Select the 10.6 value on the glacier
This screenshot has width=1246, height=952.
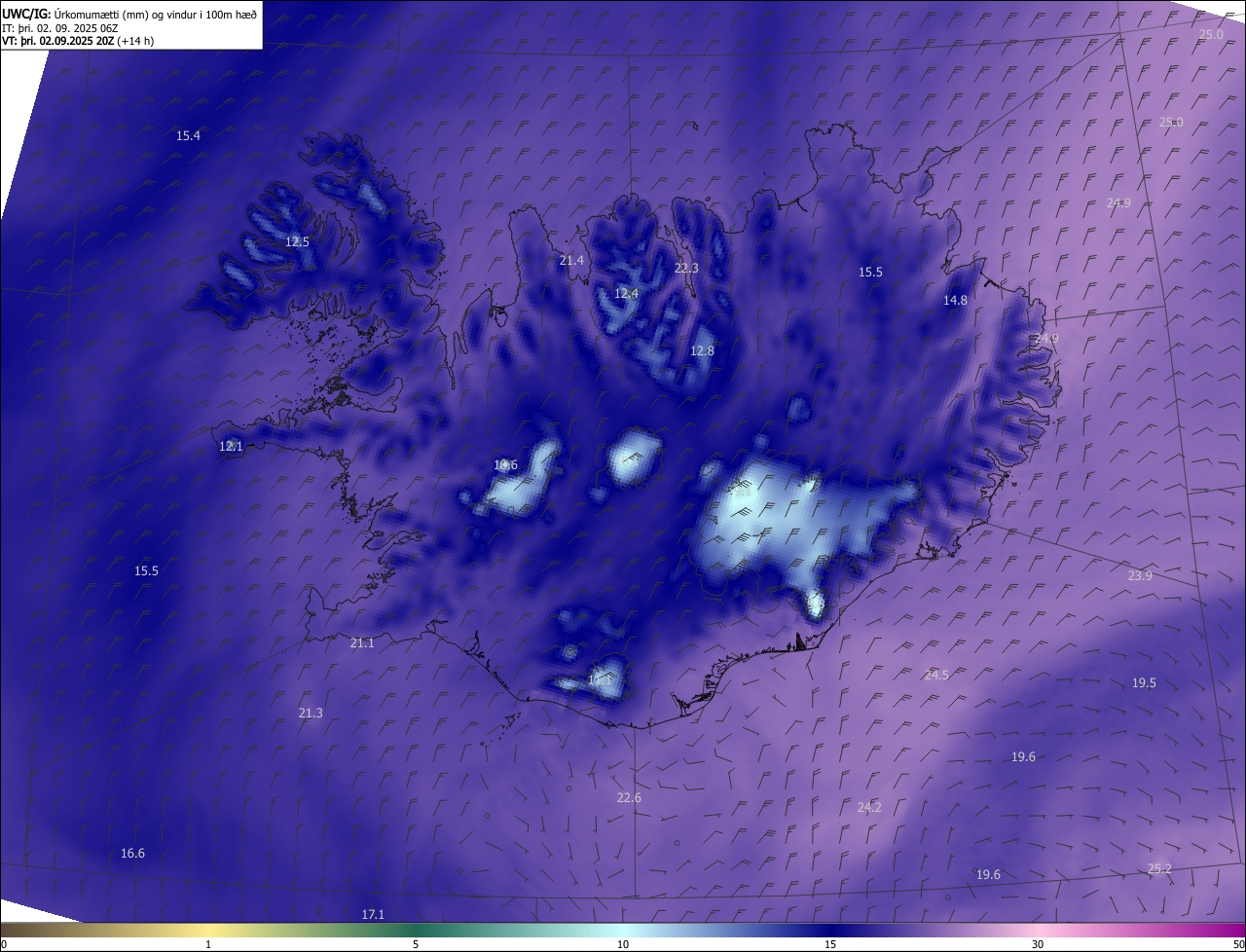coord(505,465)
